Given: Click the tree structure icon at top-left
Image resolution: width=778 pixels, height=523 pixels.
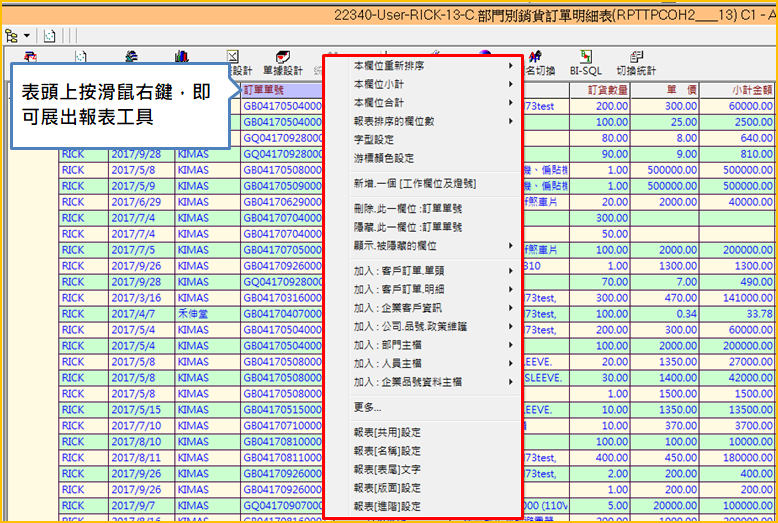Looking at the screenshot, I should 11,34.
